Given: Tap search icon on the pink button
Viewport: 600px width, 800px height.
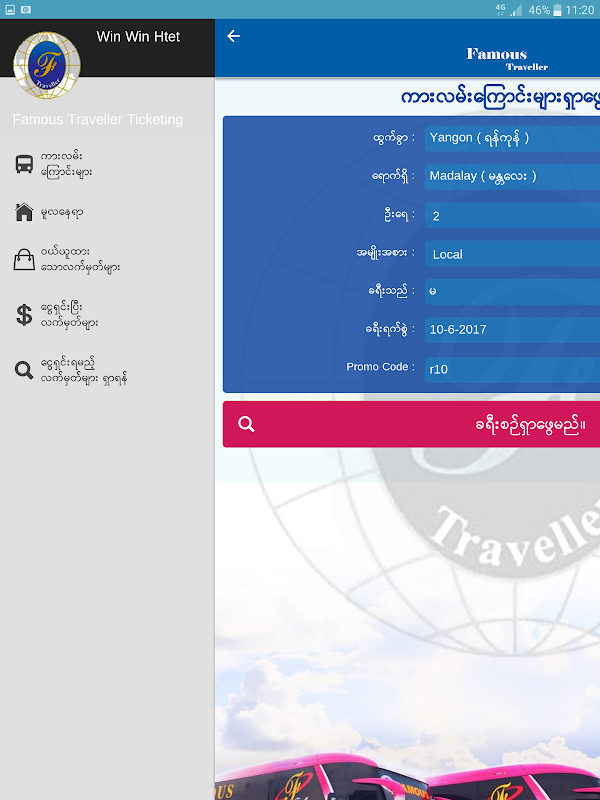Looking at the screenshot, I should 246,424.
